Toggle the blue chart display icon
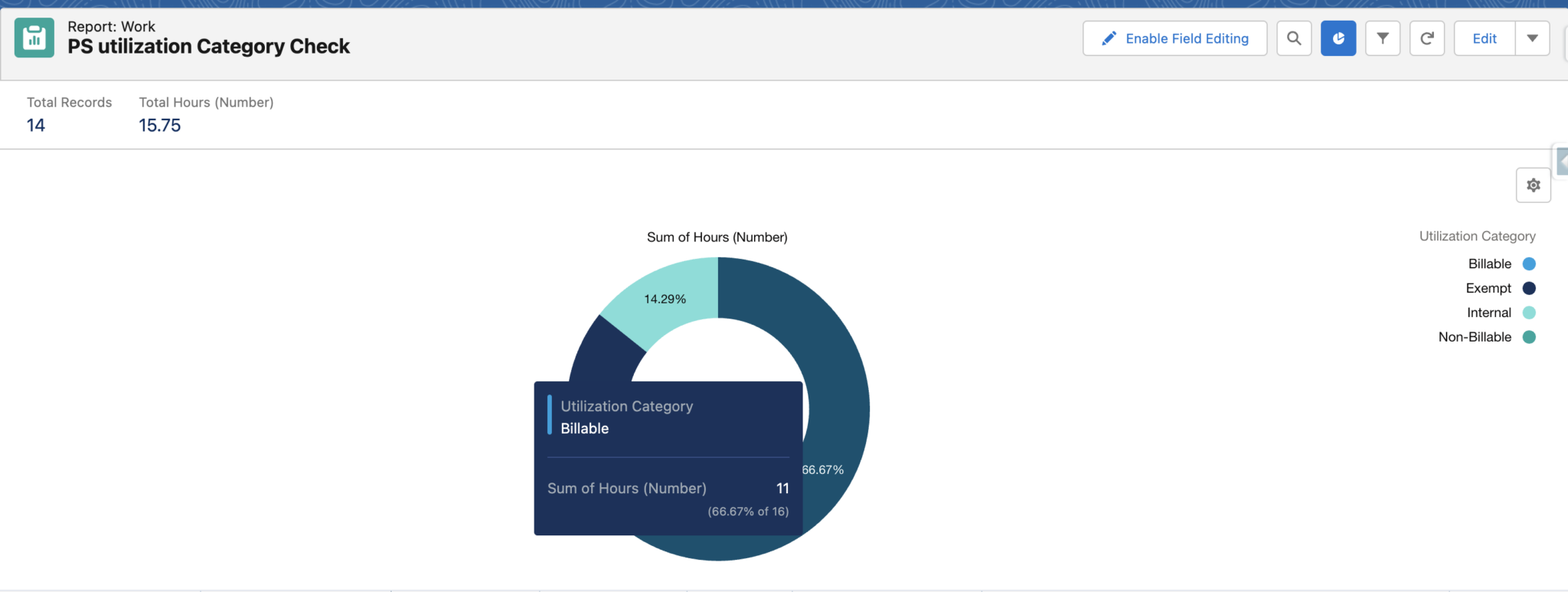Screen dimensions: 1568x592 click(1338, 38)
